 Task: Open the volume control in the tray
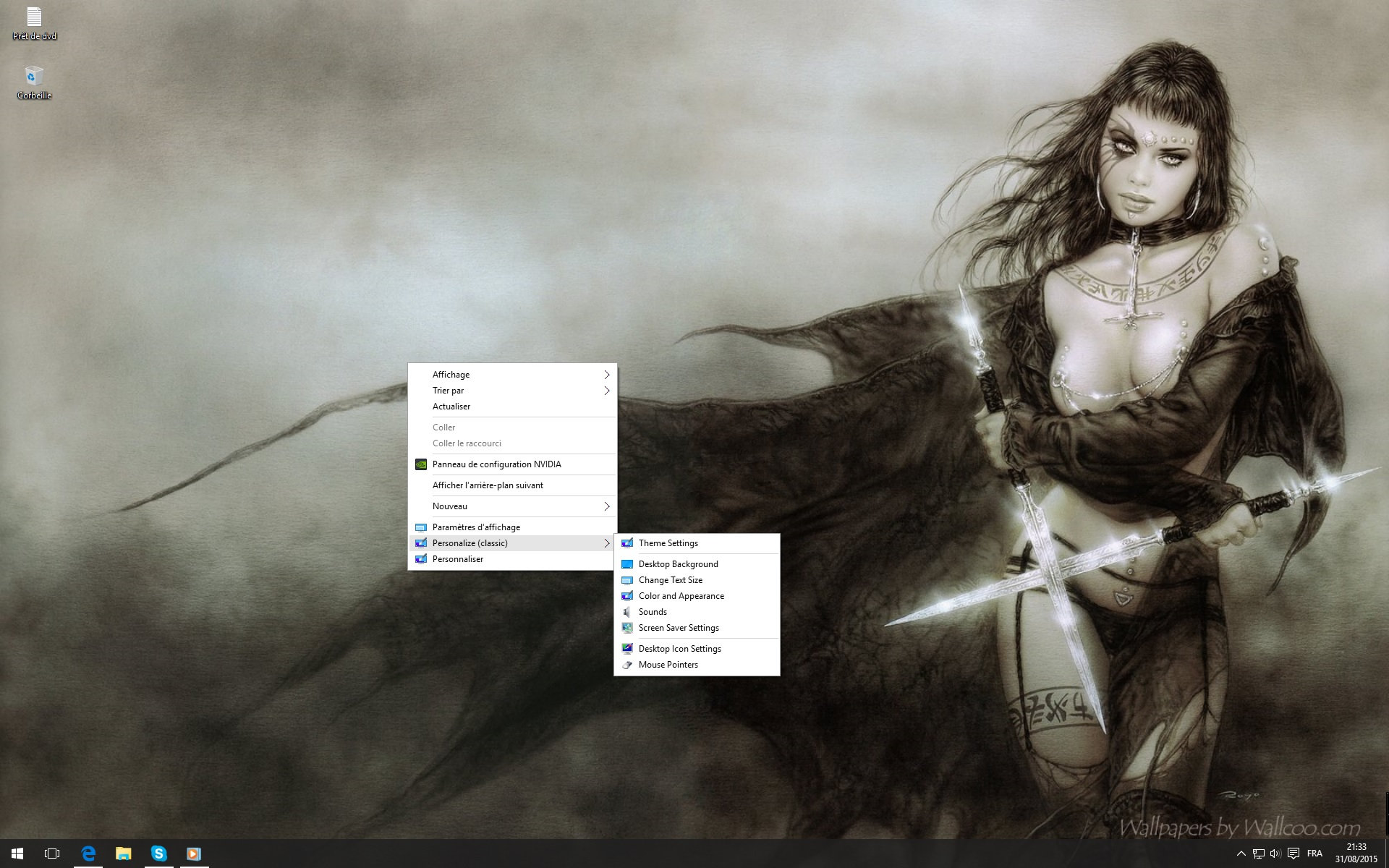click(x=1275, y=854)
